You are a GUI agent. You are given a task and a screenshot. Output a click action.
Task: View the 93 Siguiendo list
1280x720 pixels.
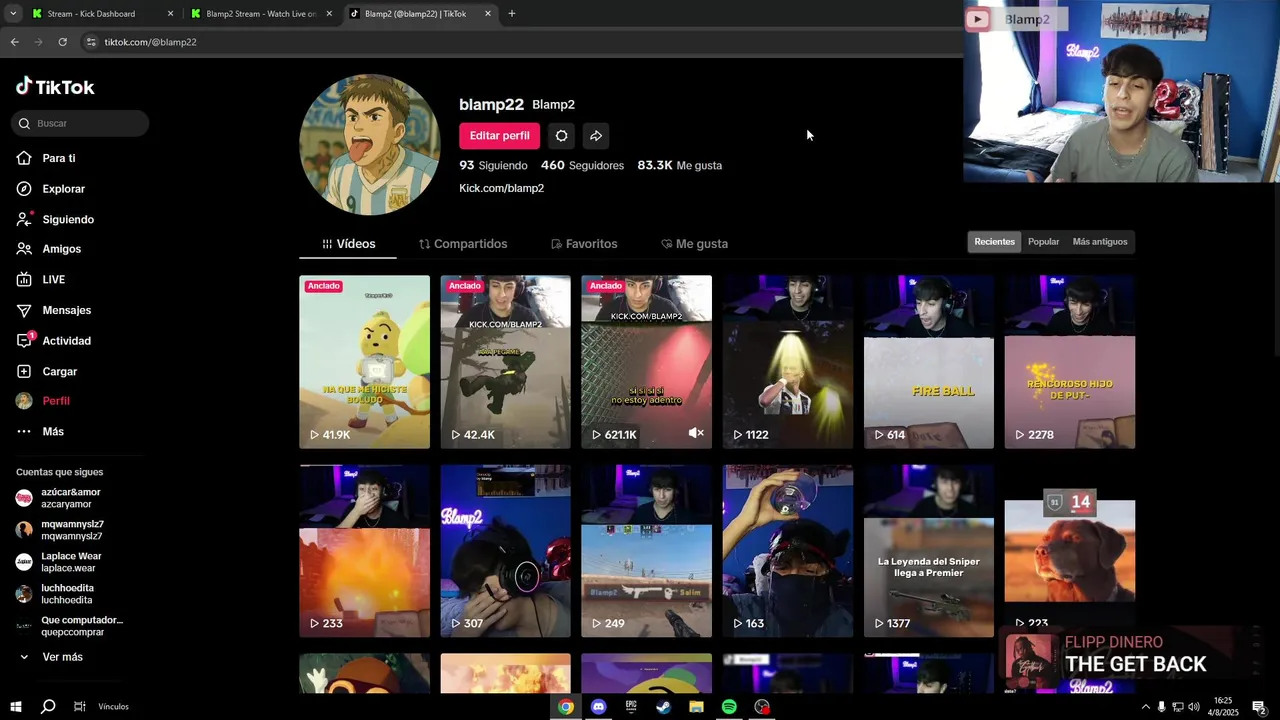tap(494, 165)
